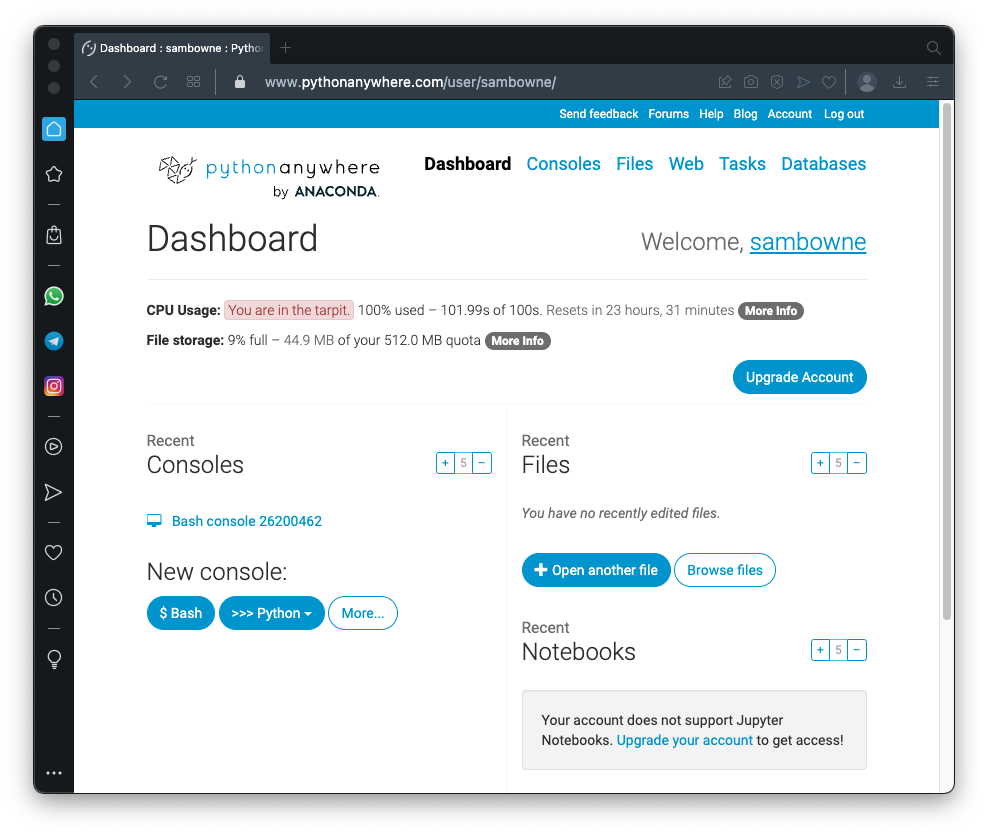Open Bash console 26200462
This screenshot has height=835, width=988.
246,521
